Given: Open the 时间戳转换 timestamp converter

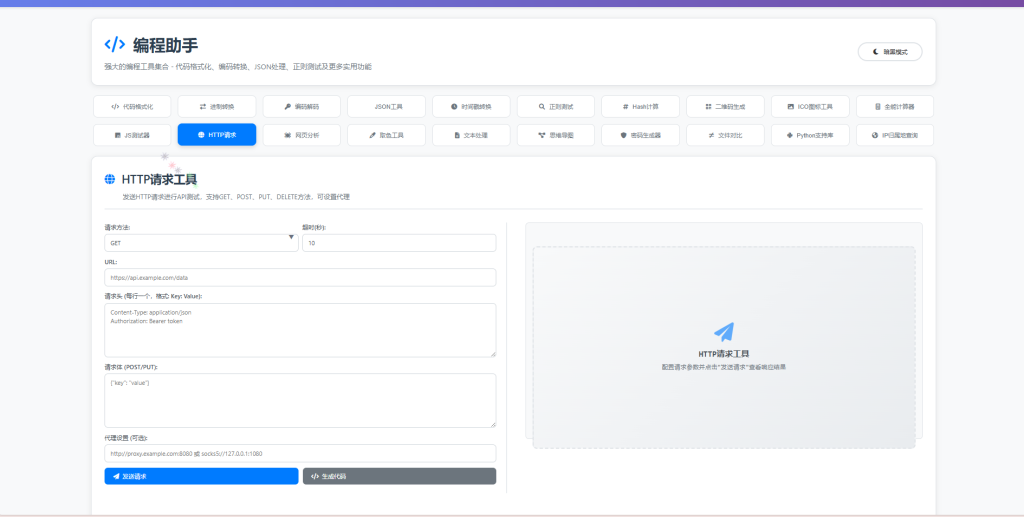Looking at the screenshot, I should tap(471, 106).
